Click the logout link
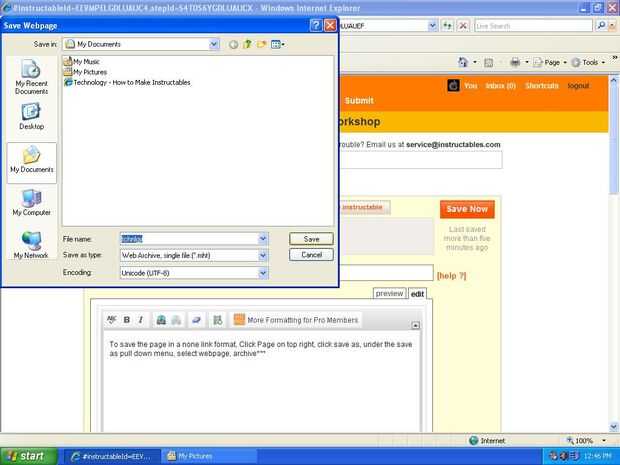This screenshot has width=620, height=465. click(x=578, y=85)
